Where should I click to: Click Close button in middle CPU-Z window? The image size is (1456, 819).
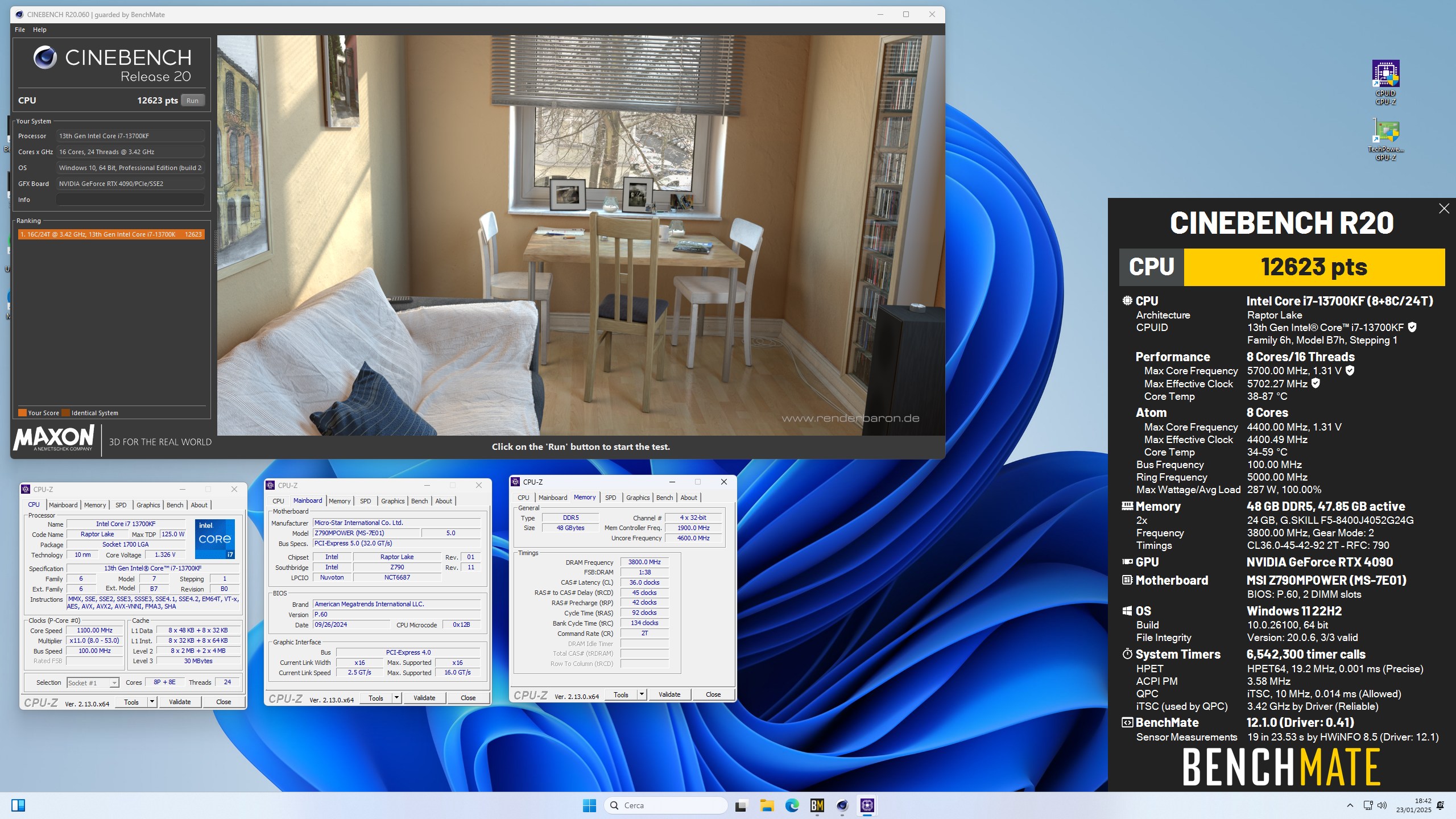pyautogui.click(x=468, y=698)
